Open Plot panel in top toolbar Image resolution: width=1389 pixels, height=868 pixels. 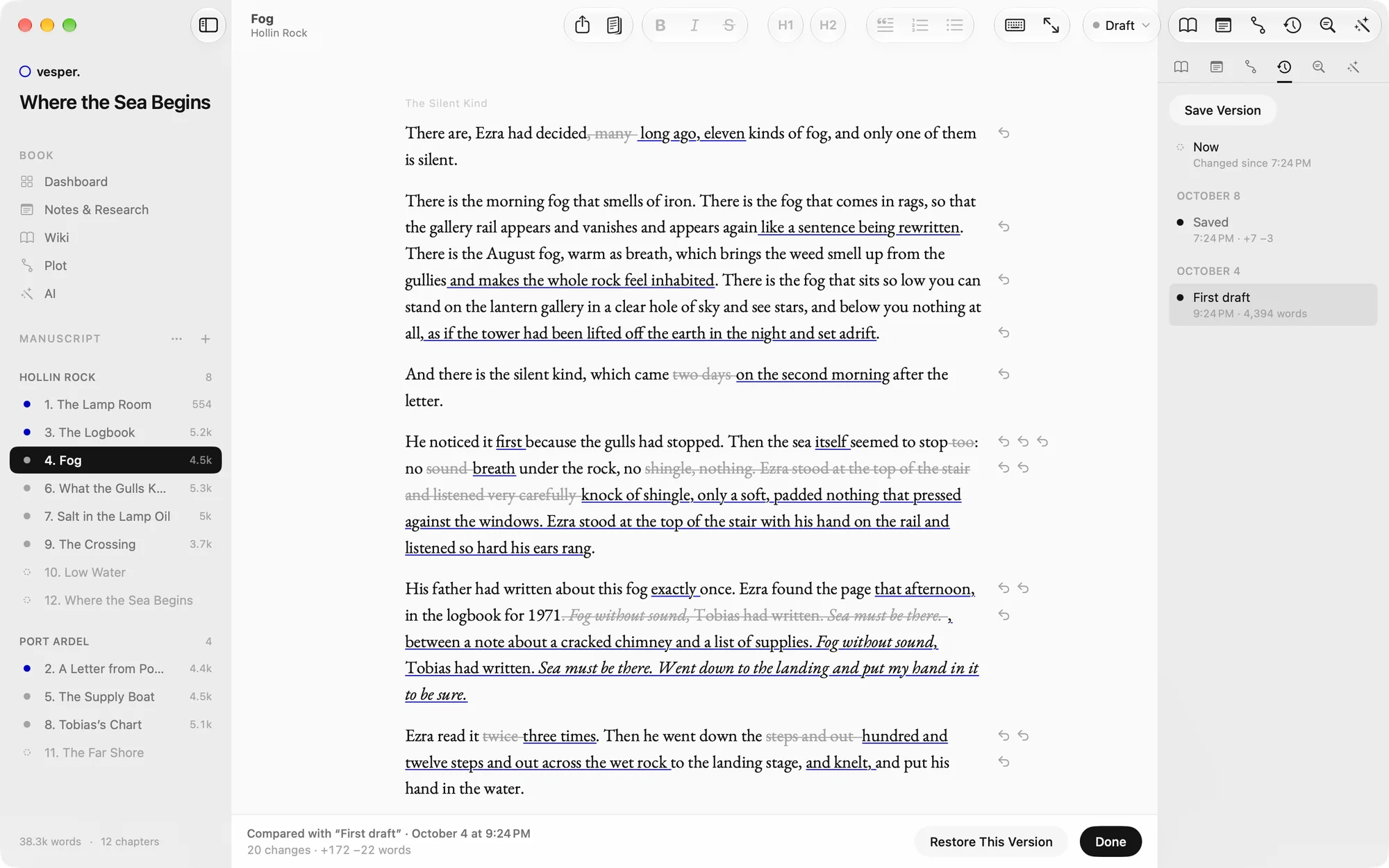click(x=1258, y=25)
